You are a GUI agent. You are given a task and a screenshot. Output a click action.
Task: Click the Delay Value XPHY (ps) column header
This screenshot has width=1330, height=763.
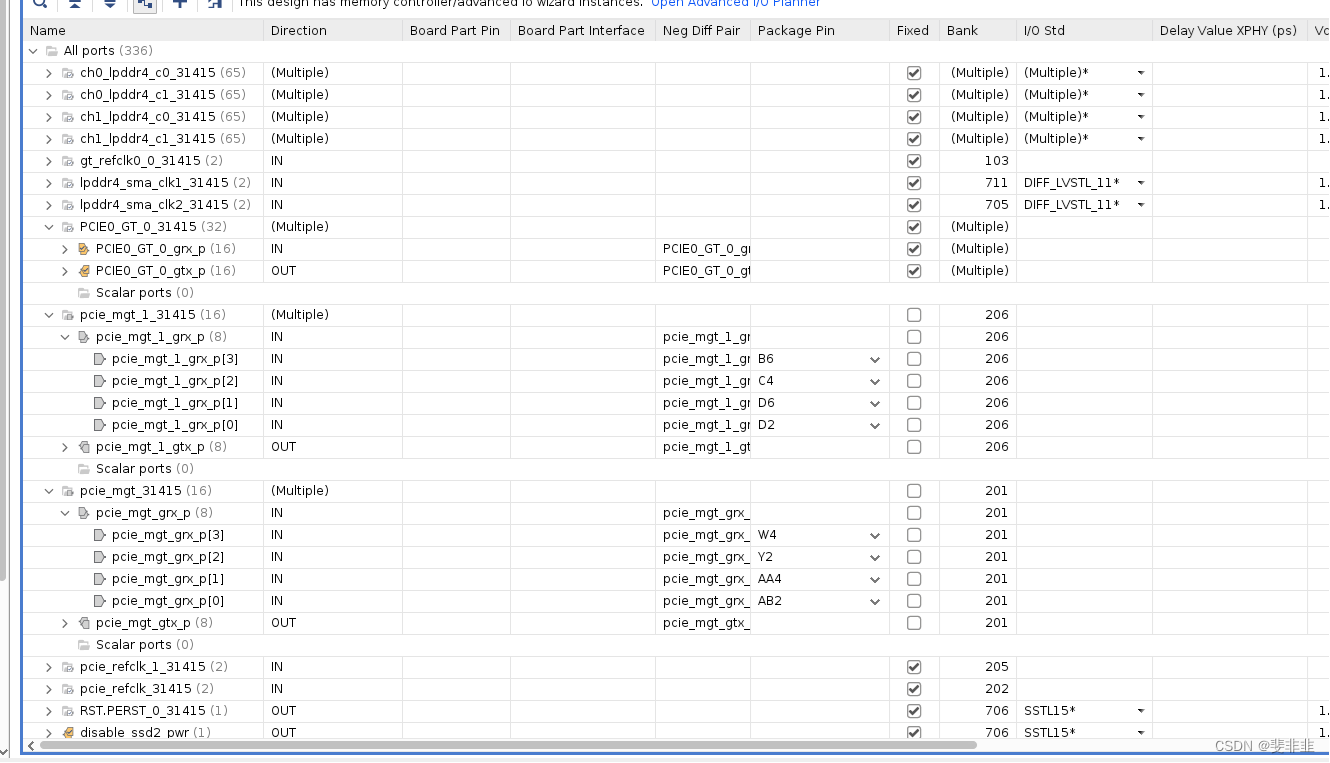[1229, 30]
